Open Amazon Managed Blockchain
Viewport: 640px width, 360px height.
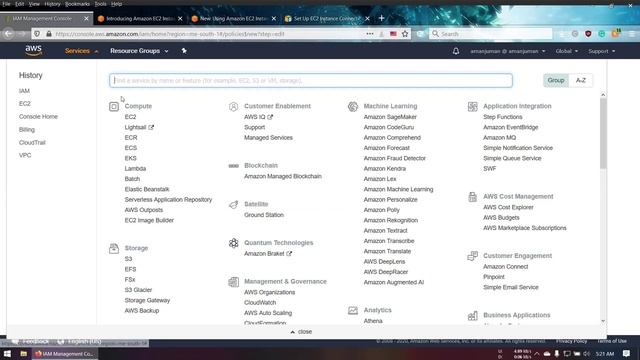tap(283, 176)
